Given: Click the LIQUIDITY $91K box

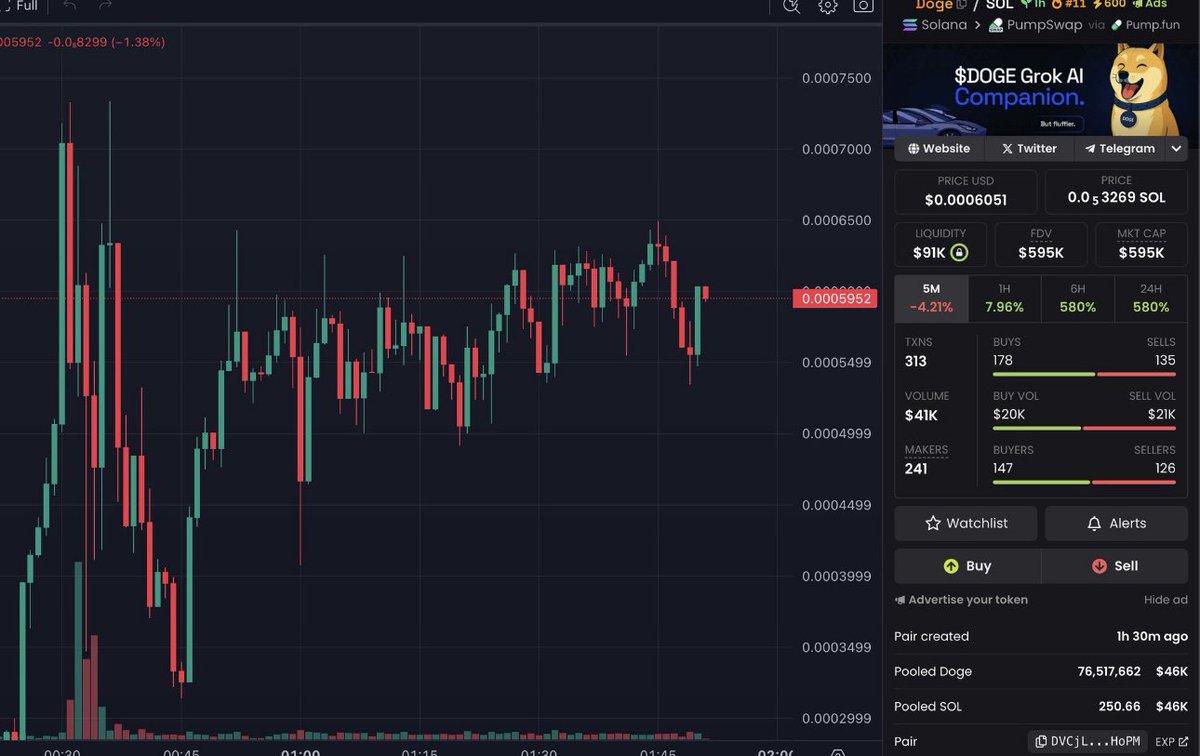Looking at the screenshot, I should (941, 244).
